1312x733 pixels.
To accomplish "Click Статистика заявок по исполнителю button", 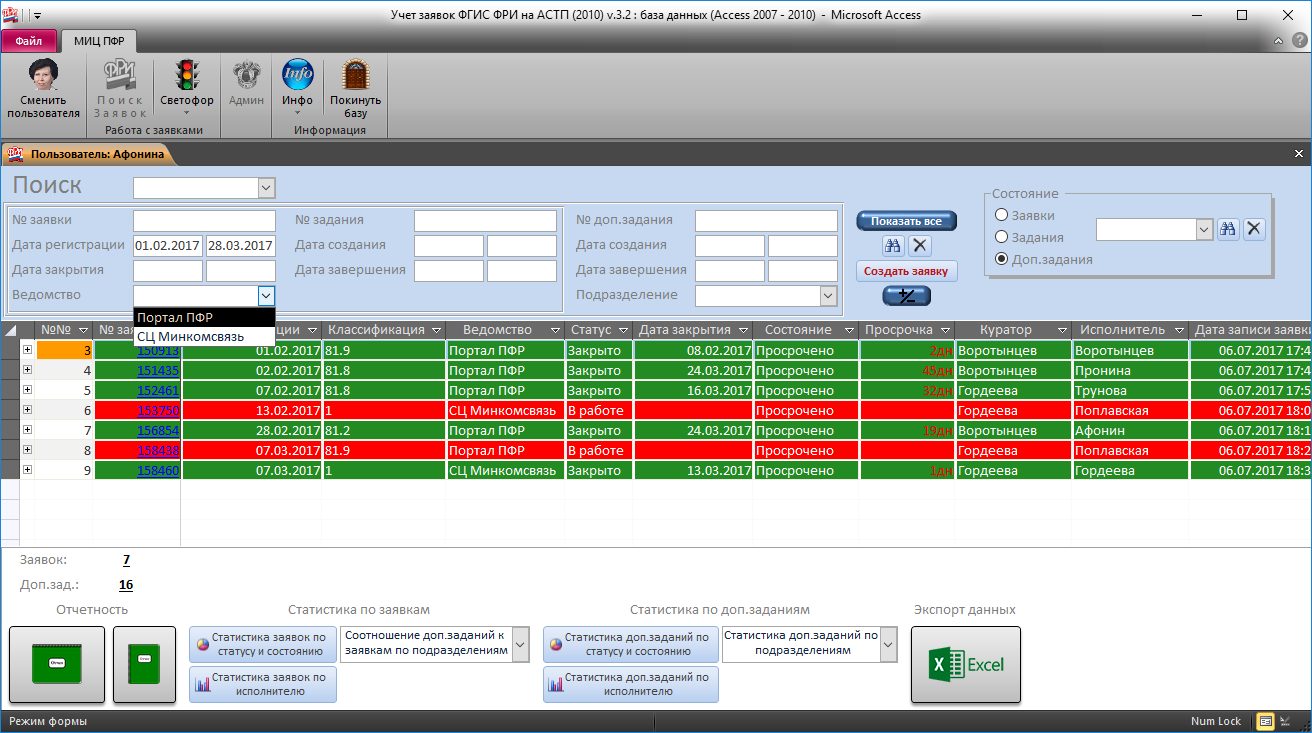I will (263, 684).
